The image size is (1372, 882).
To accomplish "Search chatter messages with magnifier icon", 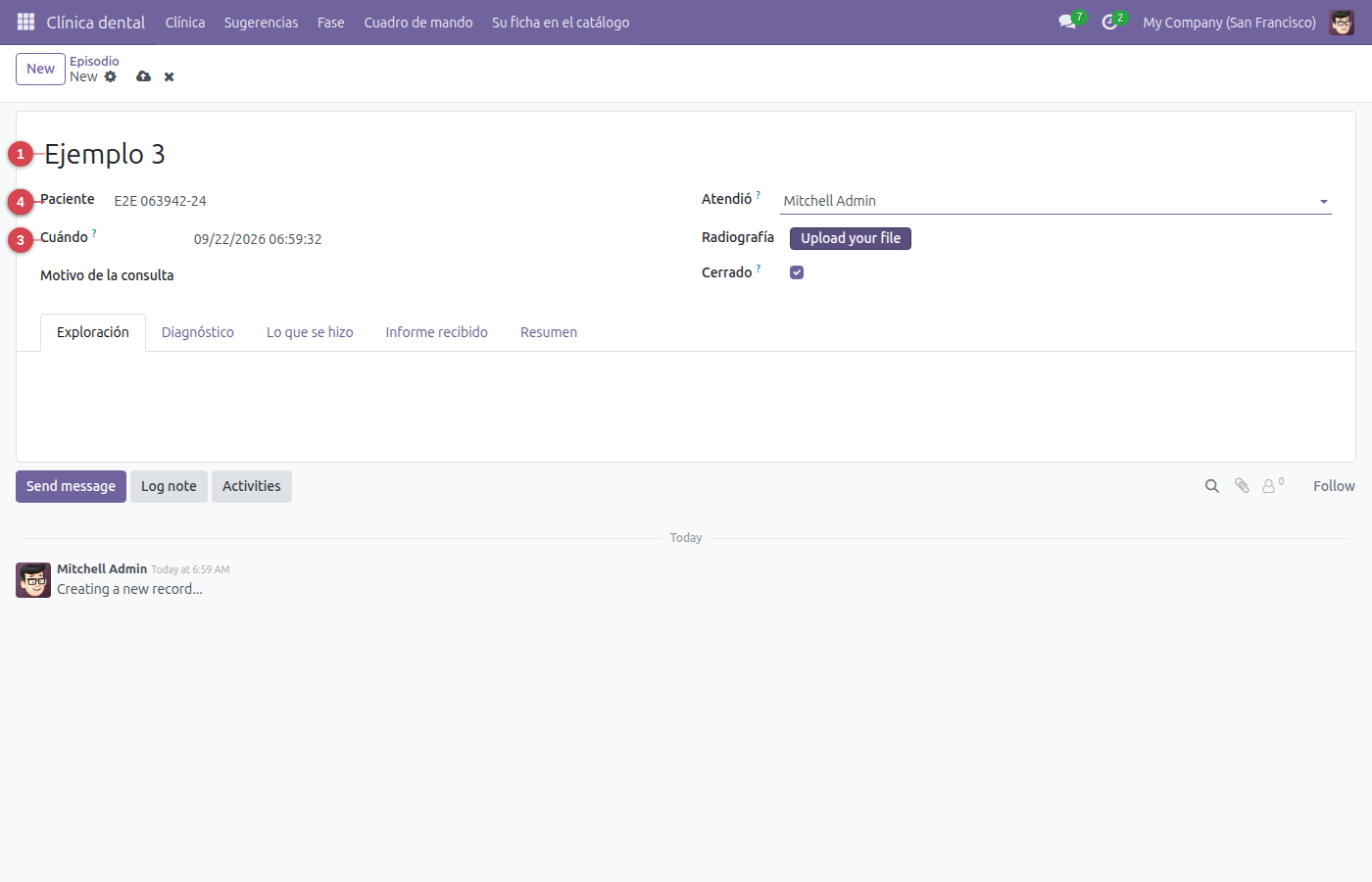I will (1212, 486).
